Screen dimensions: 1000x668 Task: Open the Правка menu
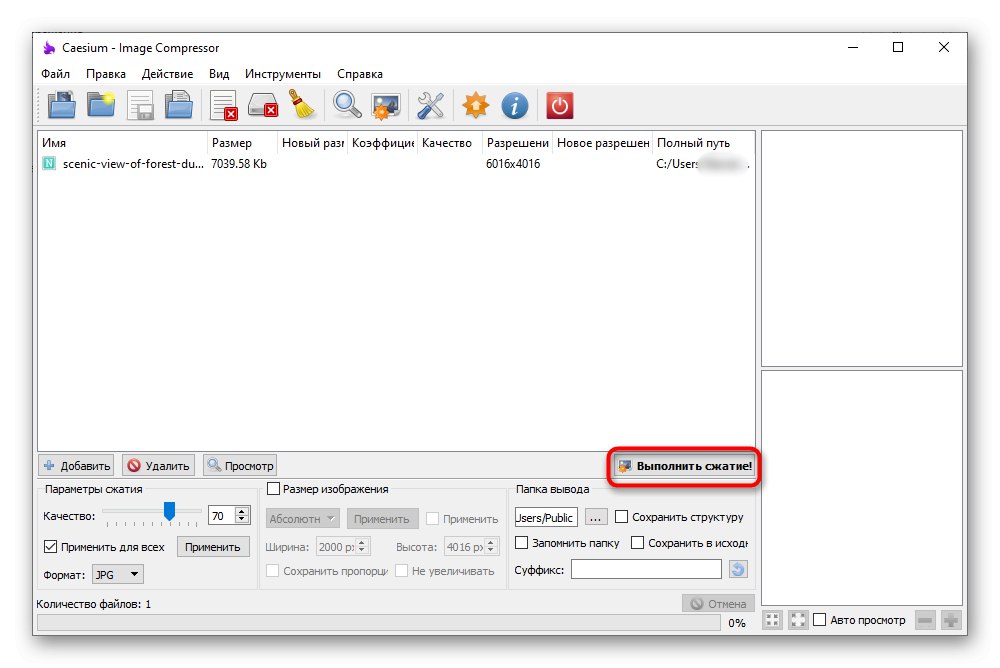(x=106, y=74)
